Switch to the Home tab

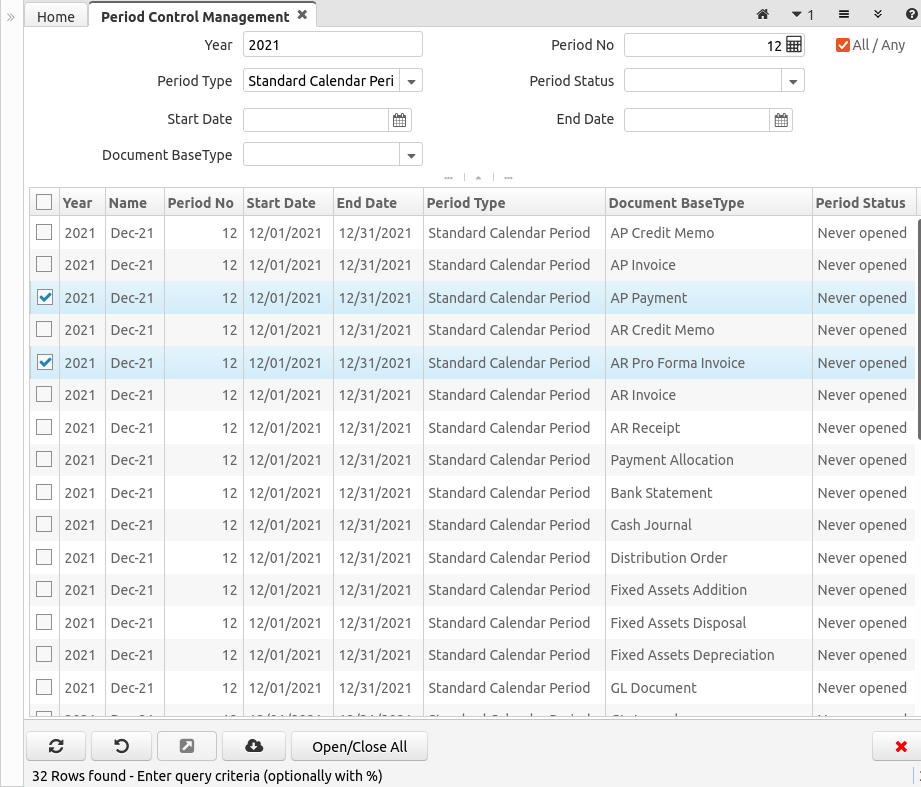click(56, 17)
